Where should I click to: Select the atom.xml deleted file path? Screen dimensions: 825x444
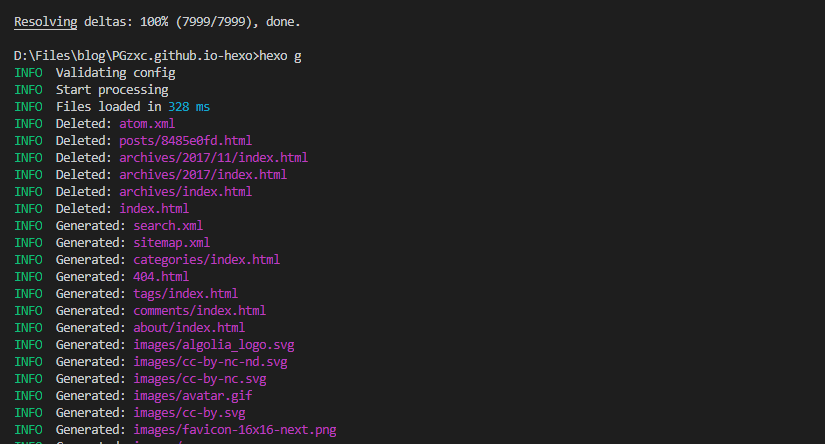click(x=147, y=124)
